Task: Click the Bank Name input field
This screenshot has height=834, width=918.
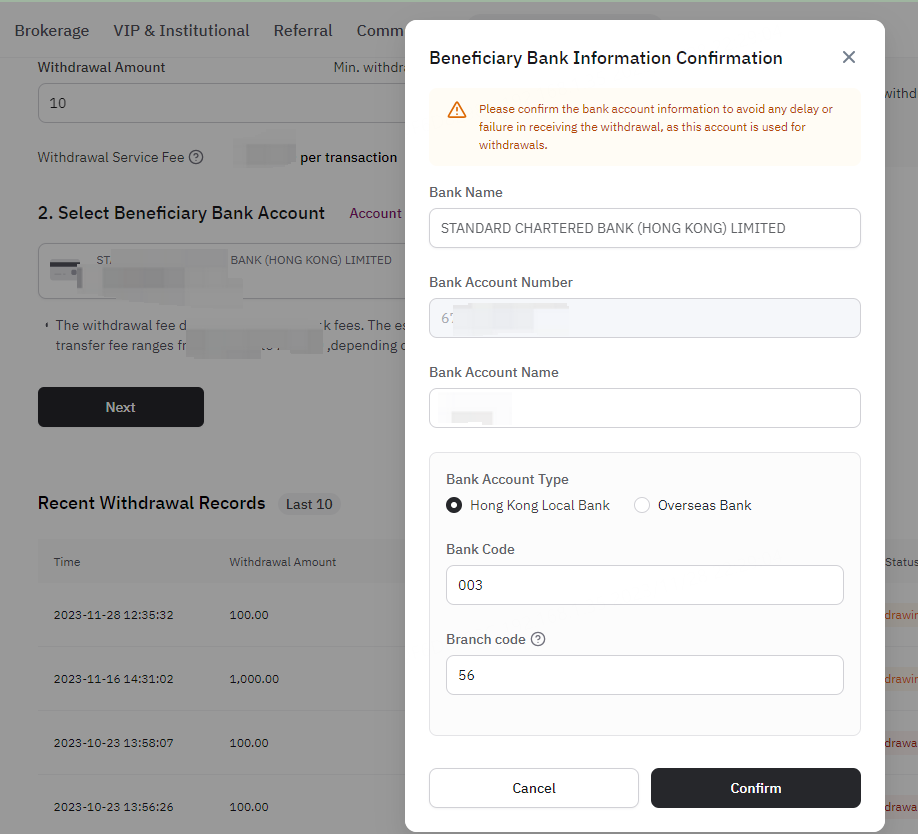Action: point(645,228)
